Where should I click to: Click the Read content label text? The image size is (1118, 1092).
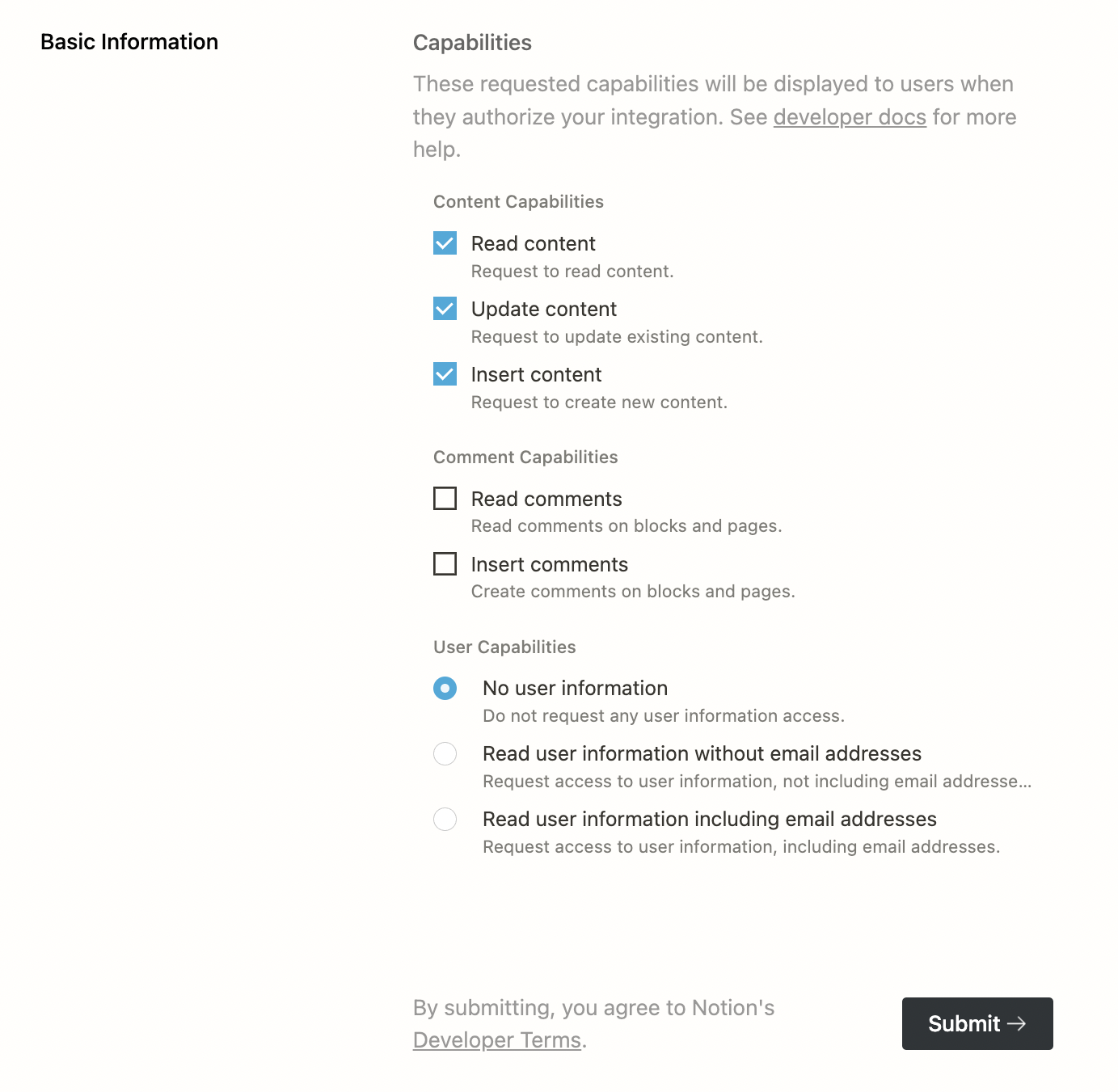click(534, 243)
